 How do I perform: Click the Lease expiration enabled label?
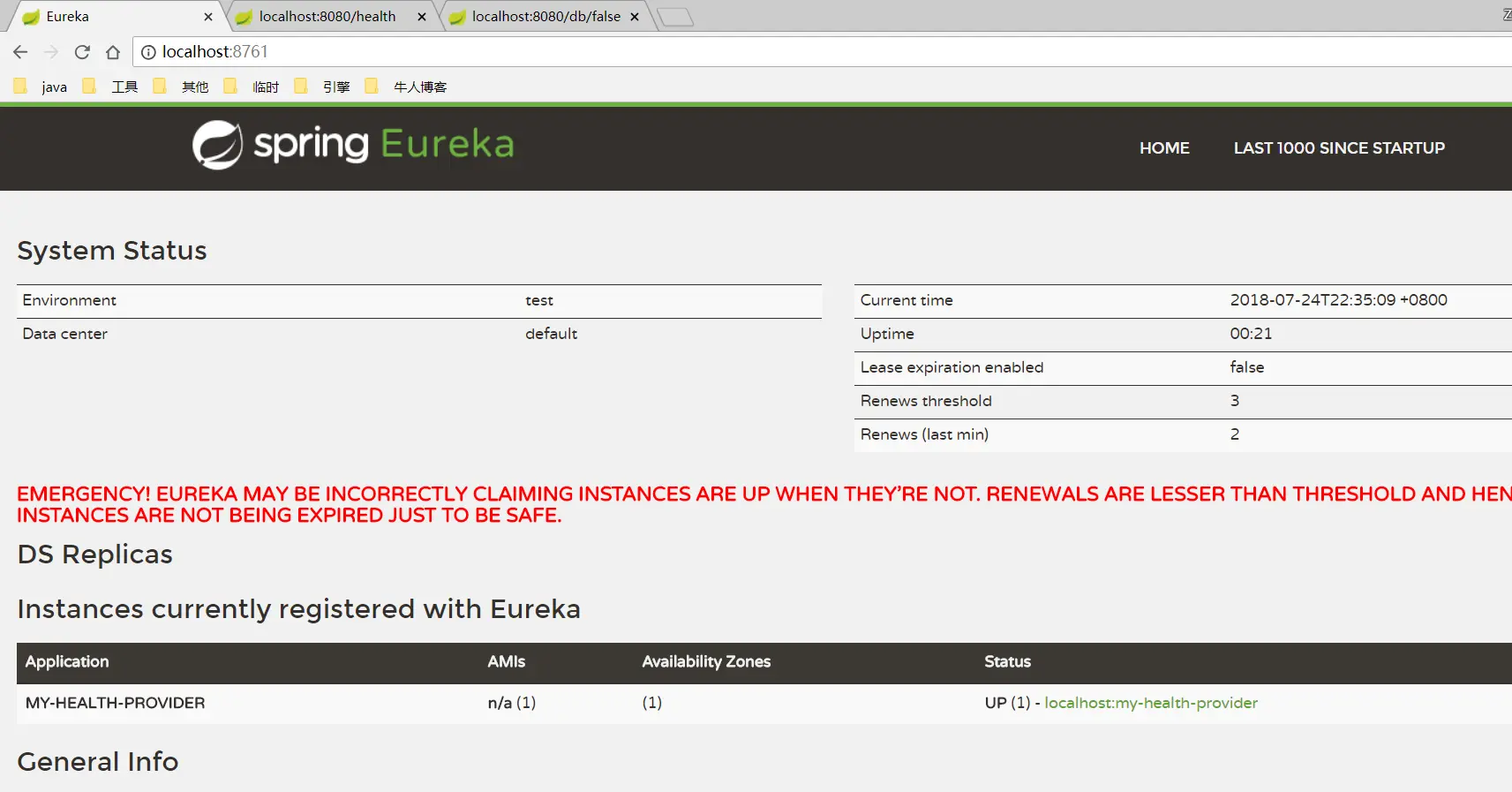pos(952,367)
